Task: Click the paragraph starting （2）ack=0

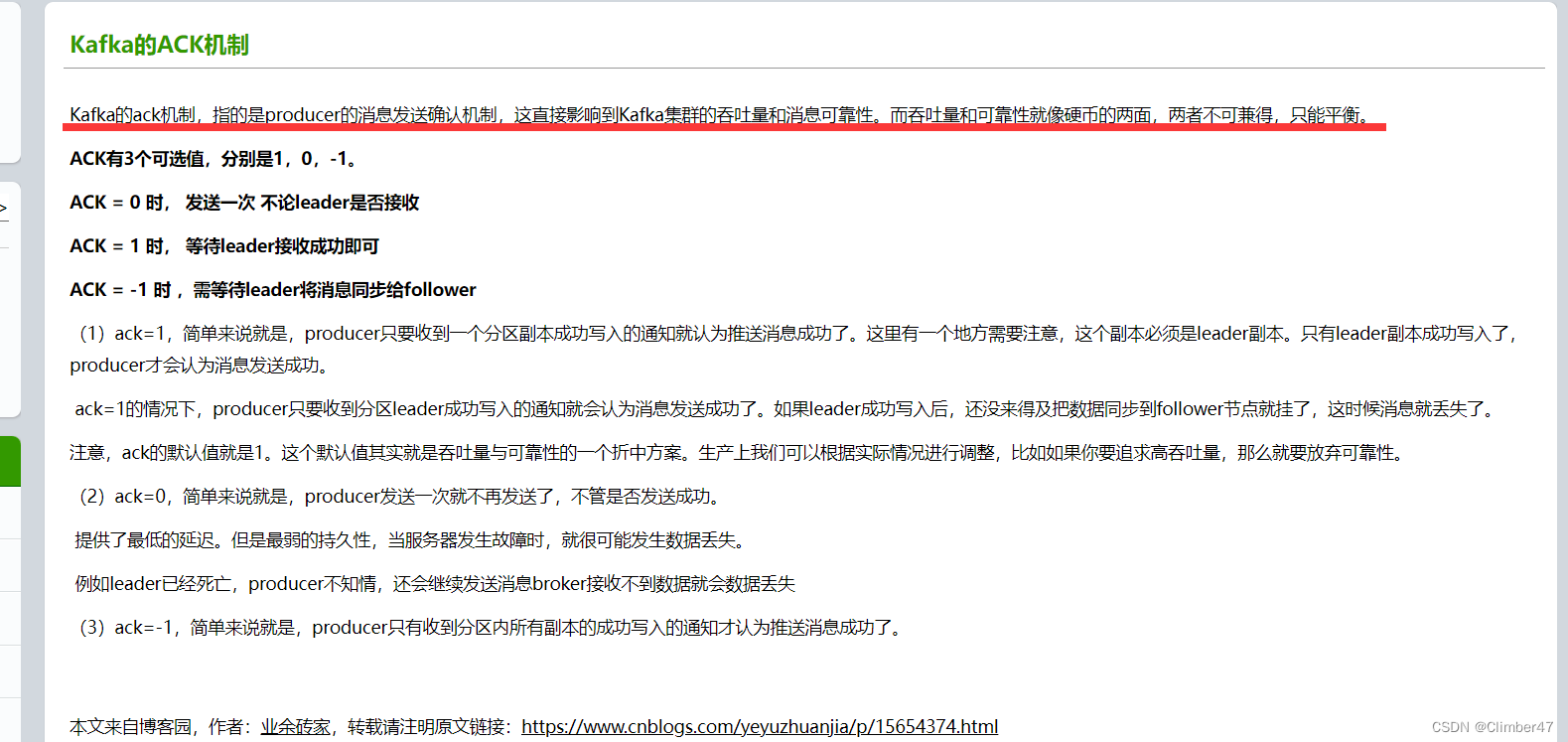Action: tap(399, 497)
